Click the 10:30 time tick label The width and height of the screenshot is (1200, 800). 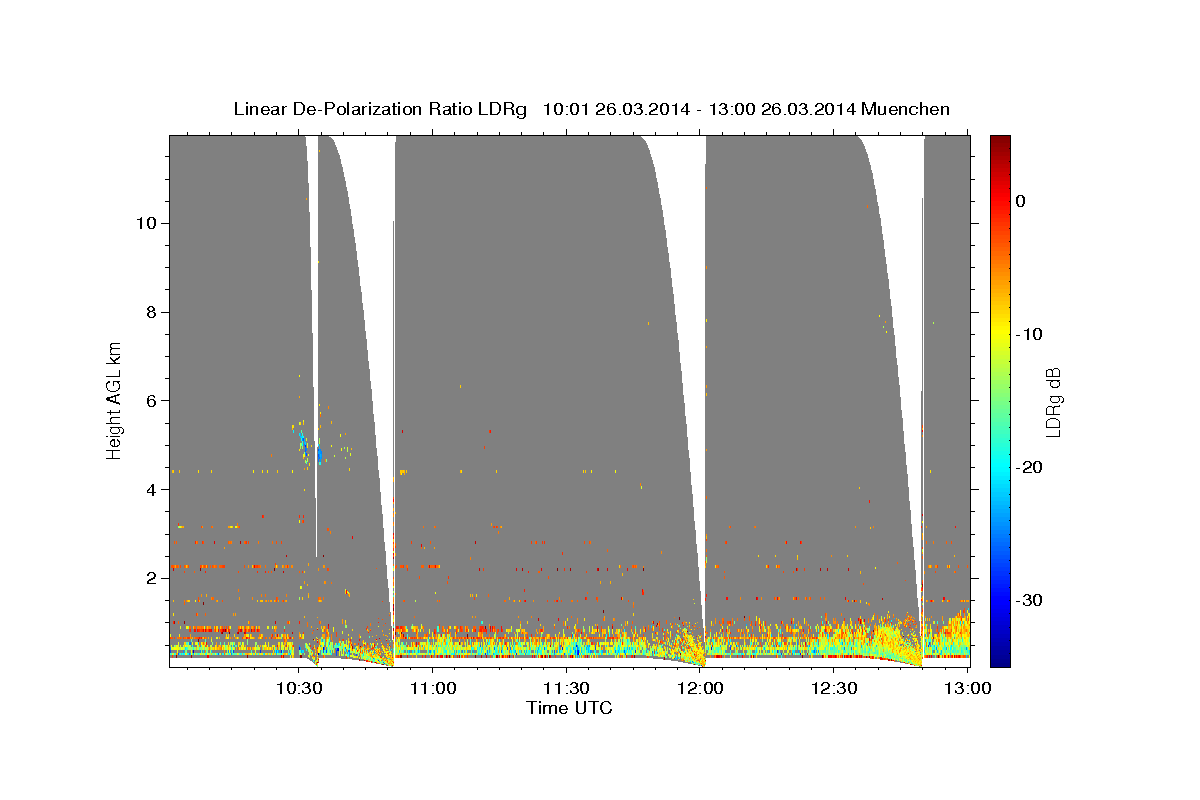click(x=299, y=688)
